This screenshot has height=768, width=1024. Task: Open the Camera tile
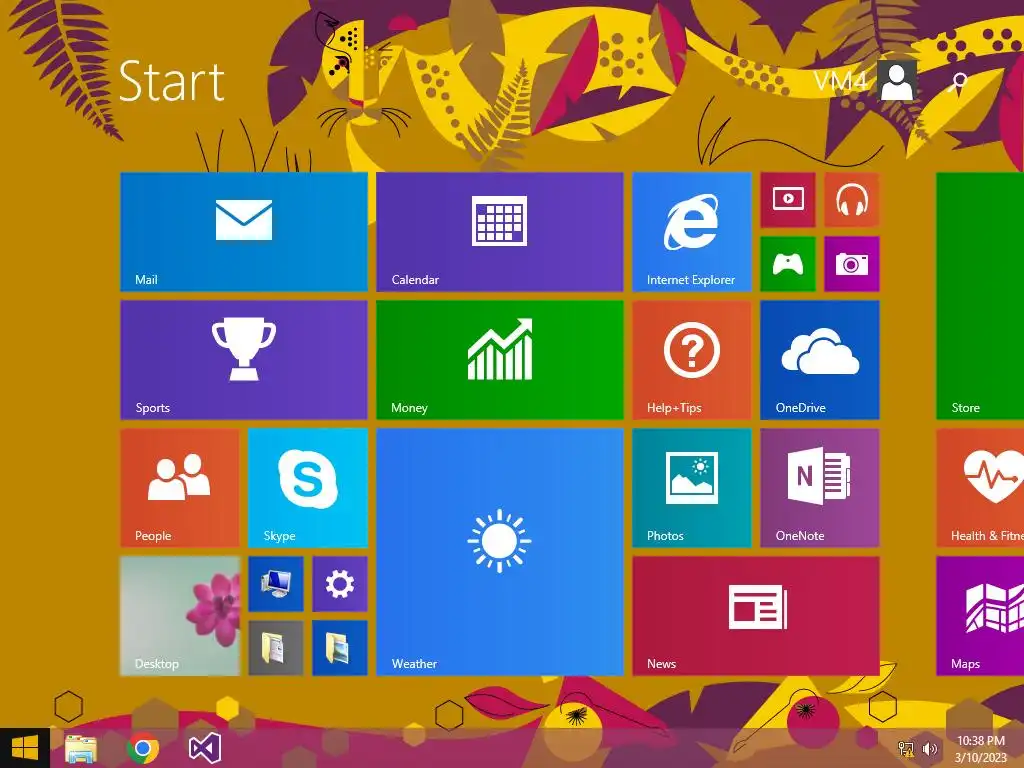(x=852, y=264)
